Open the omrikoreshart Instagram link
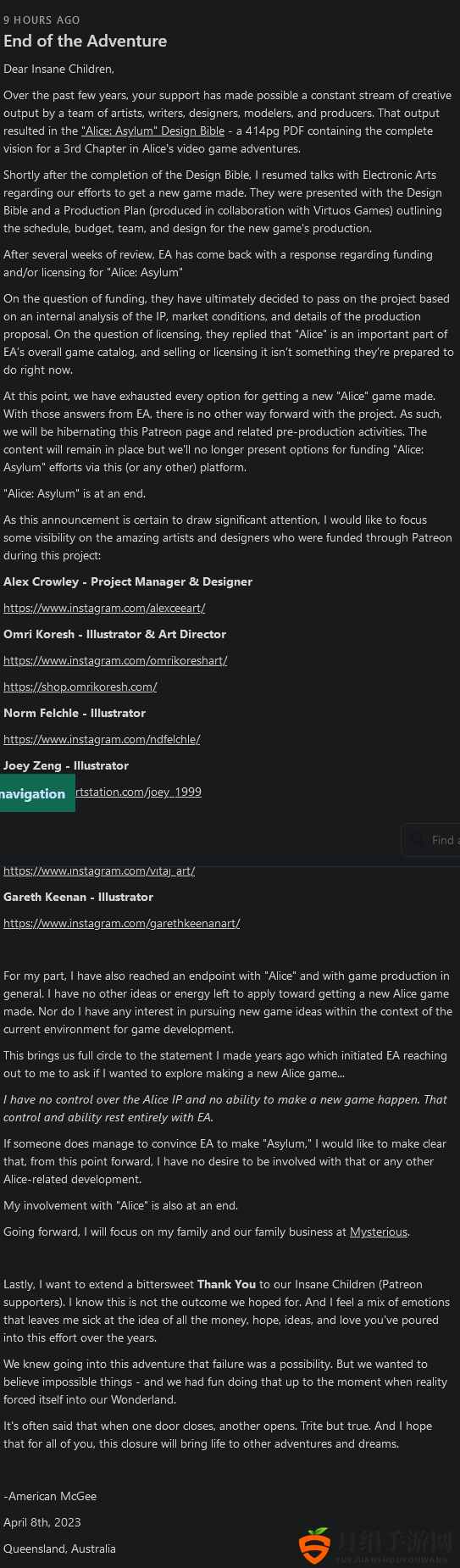Image resolution: width=460 pixels, height=1568 pixels. pos(115,660)
